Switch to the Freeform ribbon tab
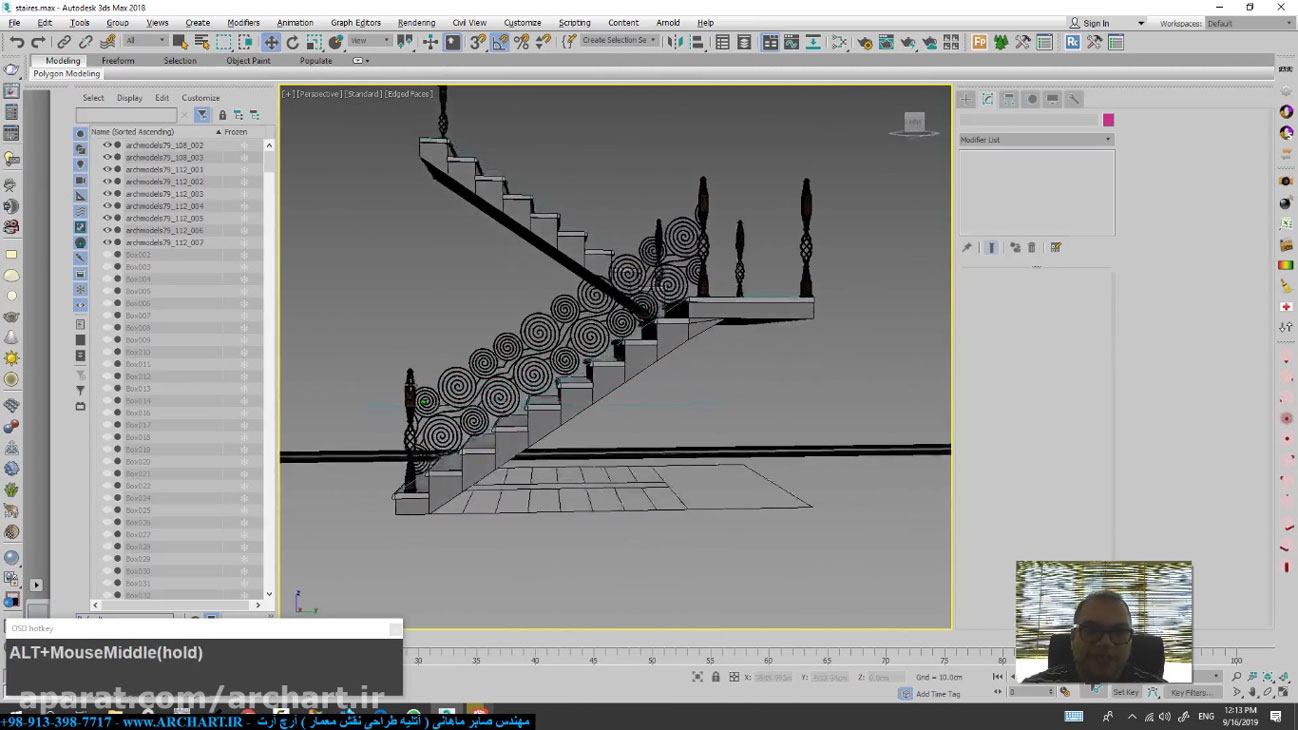1298x730 pixels. click(117, 61)
